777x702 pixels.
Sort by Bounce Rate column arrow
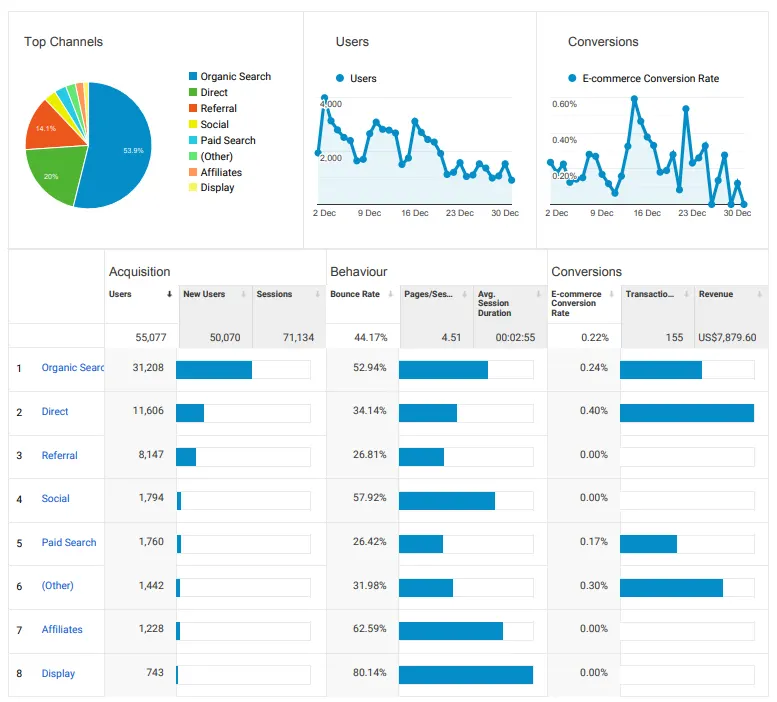coord(390,294)
